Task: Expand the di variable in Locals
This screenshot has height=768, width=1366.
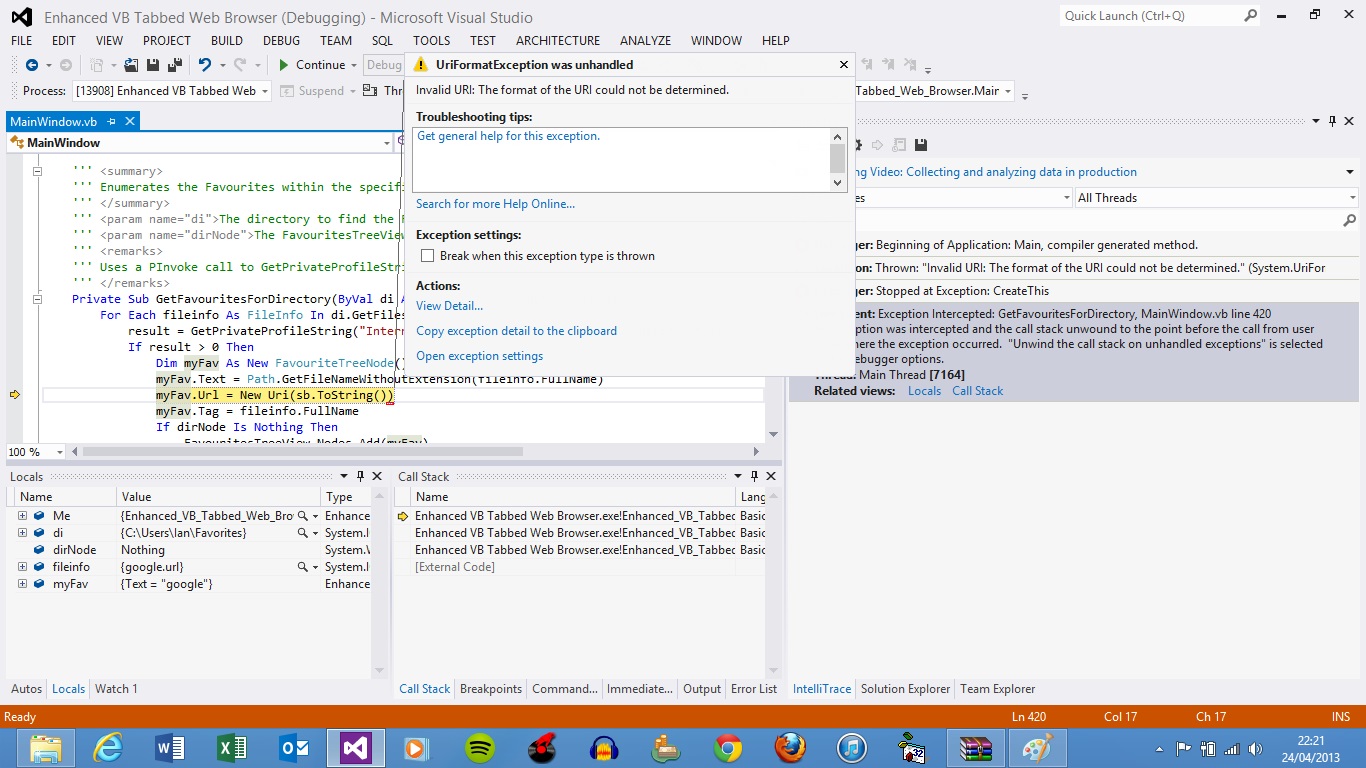Action: coord(22,533)
